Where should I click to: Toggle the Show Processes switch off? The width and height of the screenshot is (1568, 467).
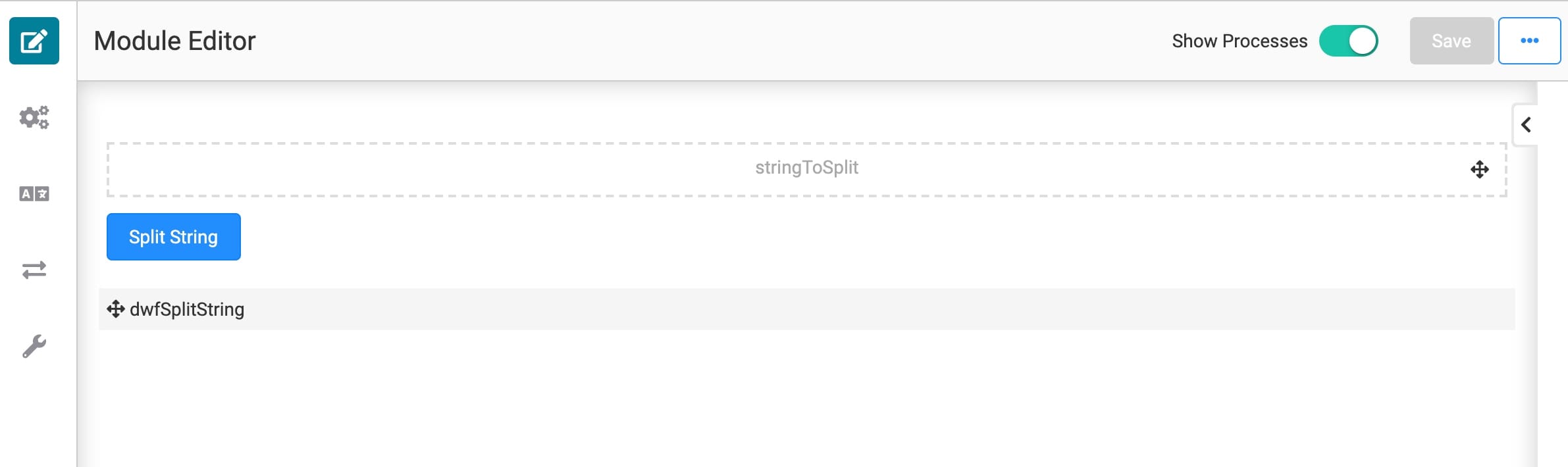(1348, 41)
